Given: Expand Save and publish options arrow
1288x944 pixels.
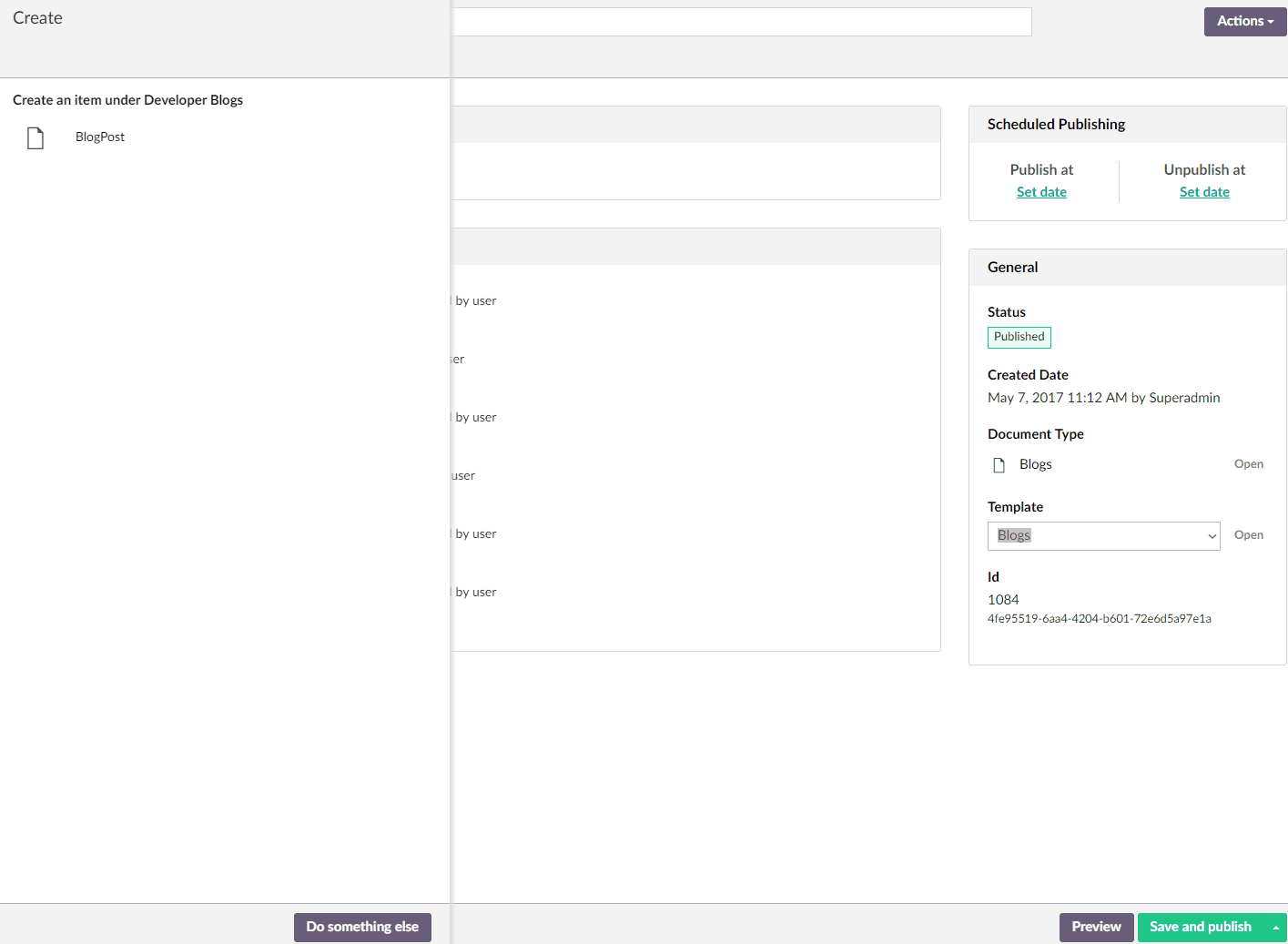Looking at the screenshot, I should (1276, 927).
